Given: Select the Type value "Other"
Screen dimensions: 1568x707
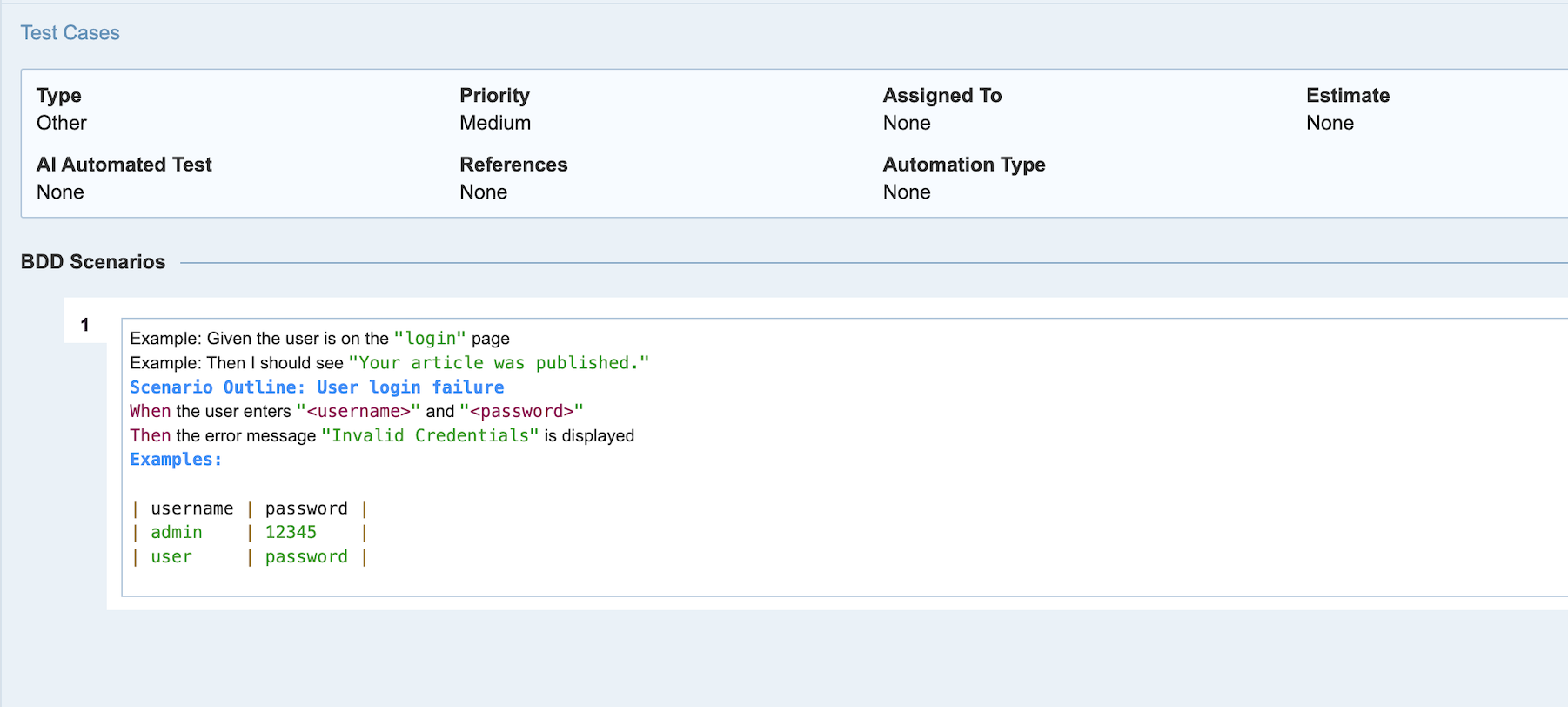Looking at the screenshot, I should tap(62, 123).
